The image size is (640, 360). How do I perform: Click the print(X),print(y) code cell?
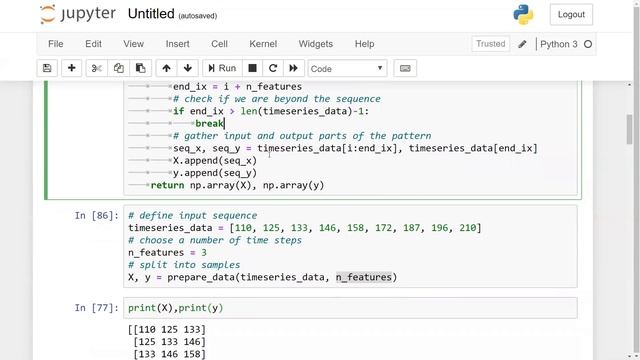(x=350, y=308)
